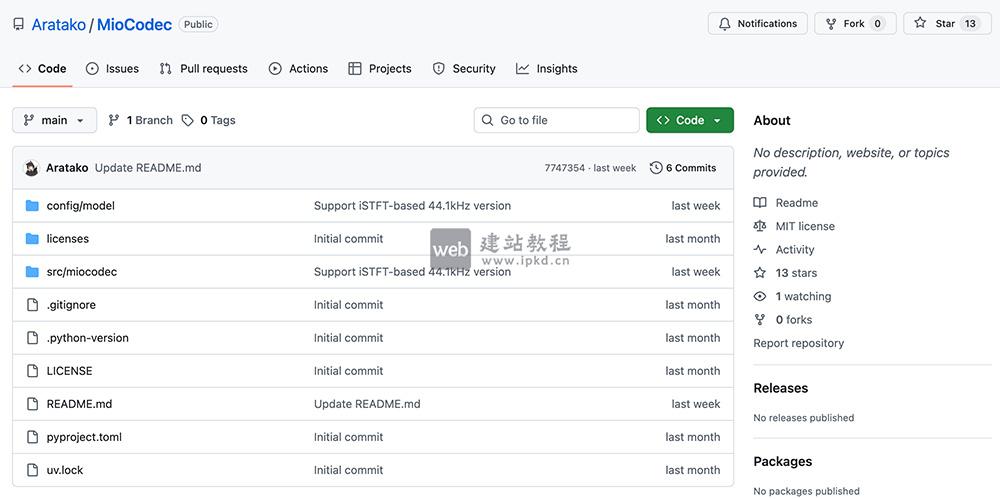Click the file icon for .gitignore

pyautogui.click(x=33, y=305)
